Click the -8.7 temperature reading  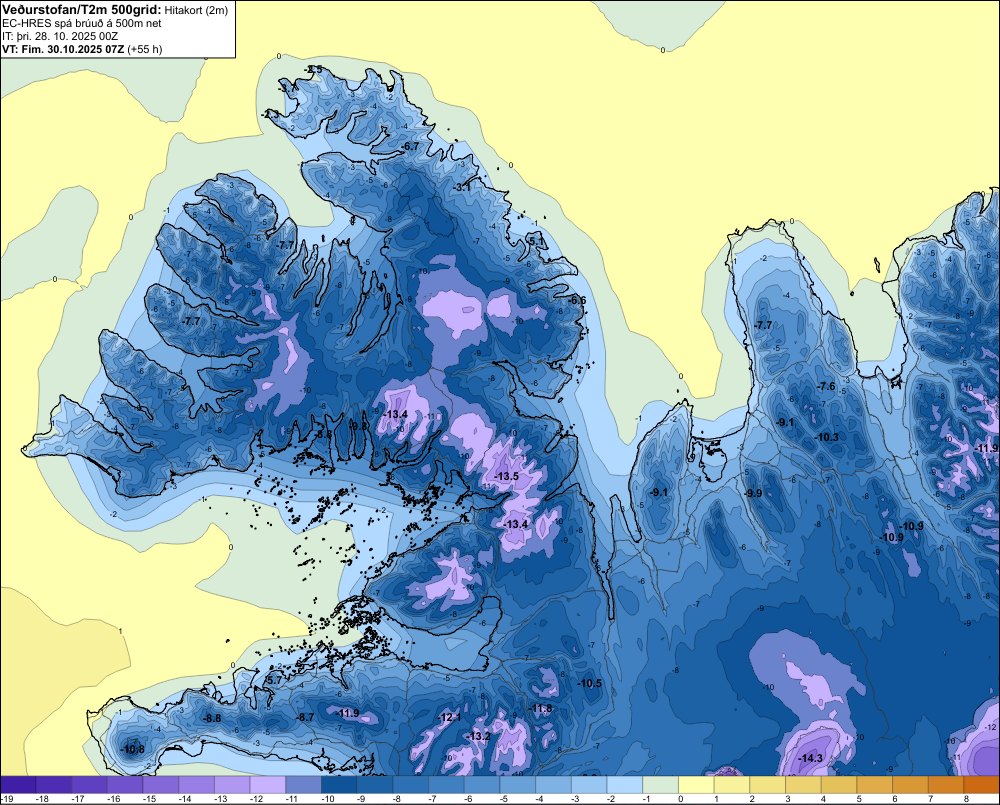click(x=305, y=717)
